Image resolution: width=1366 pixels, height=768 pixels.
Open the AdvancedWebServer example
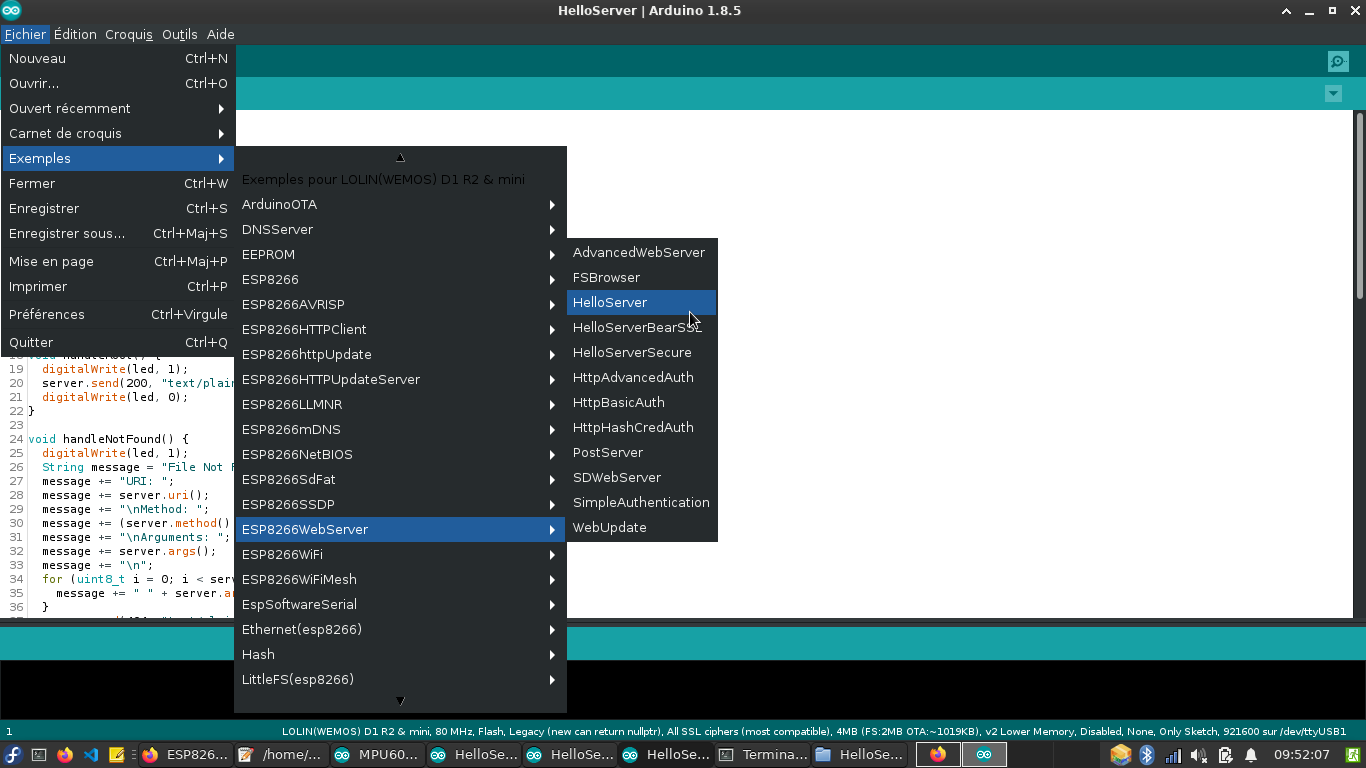641,253
